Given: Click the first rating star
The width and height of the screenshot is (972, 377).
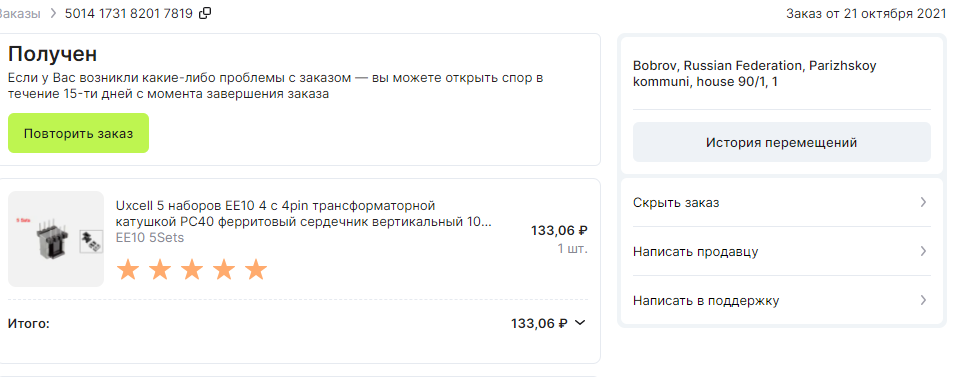Looking at the screenshot, I should [x=128, y=270].
